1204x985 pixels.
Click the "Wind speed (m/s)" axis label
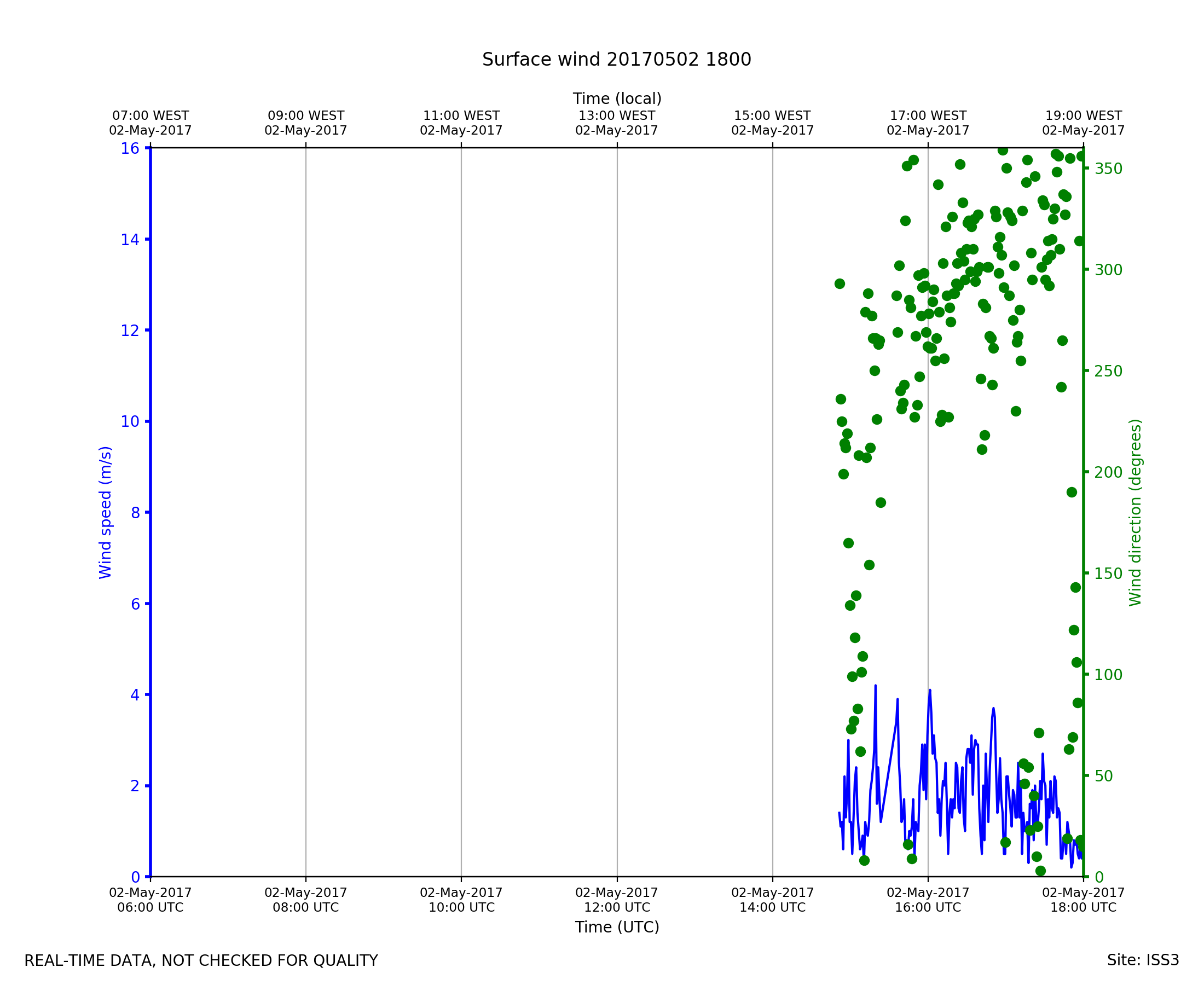coord(106,512)
